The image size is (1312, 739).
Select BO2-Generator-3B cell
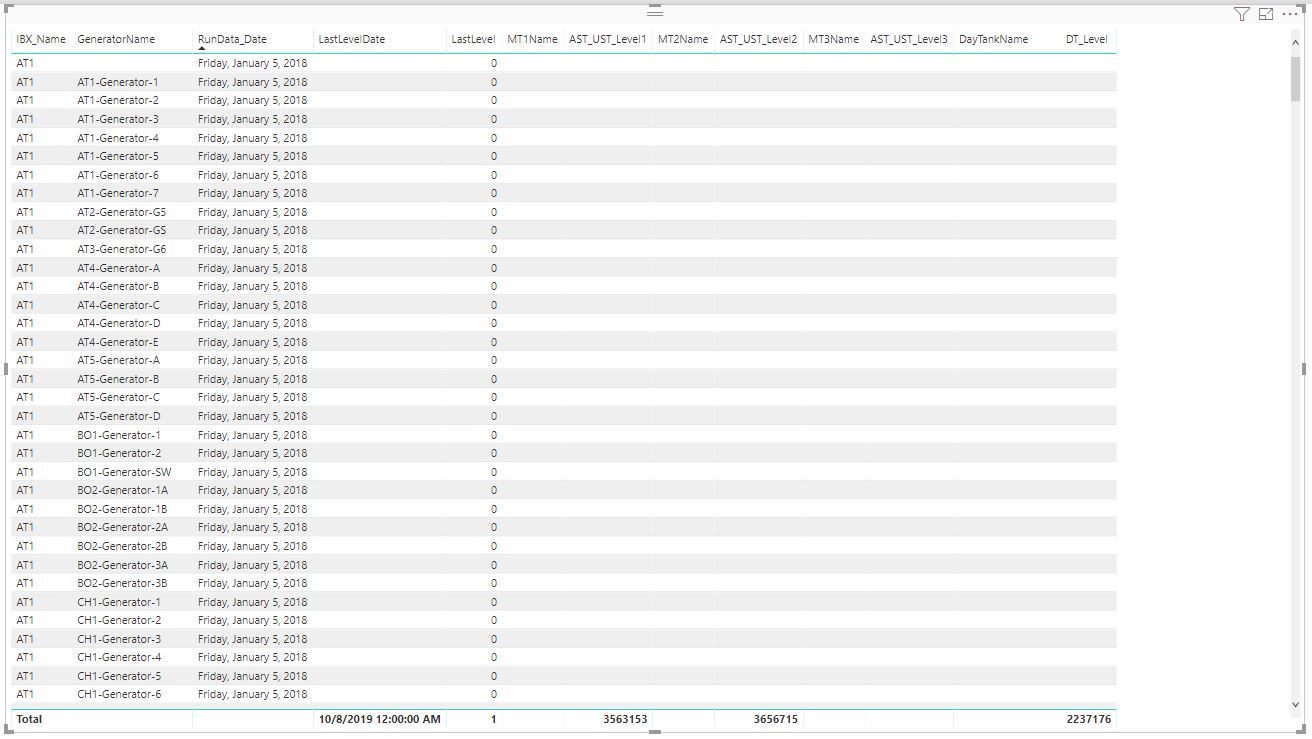tap(123, 583)
